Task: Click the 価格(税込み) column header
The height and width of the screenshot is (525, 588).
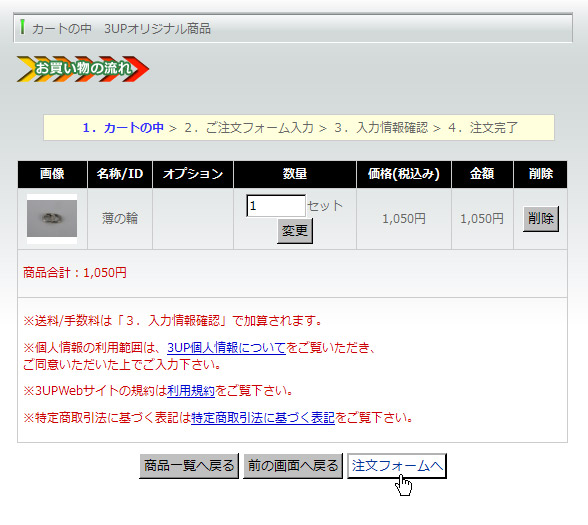Action: 404,174
